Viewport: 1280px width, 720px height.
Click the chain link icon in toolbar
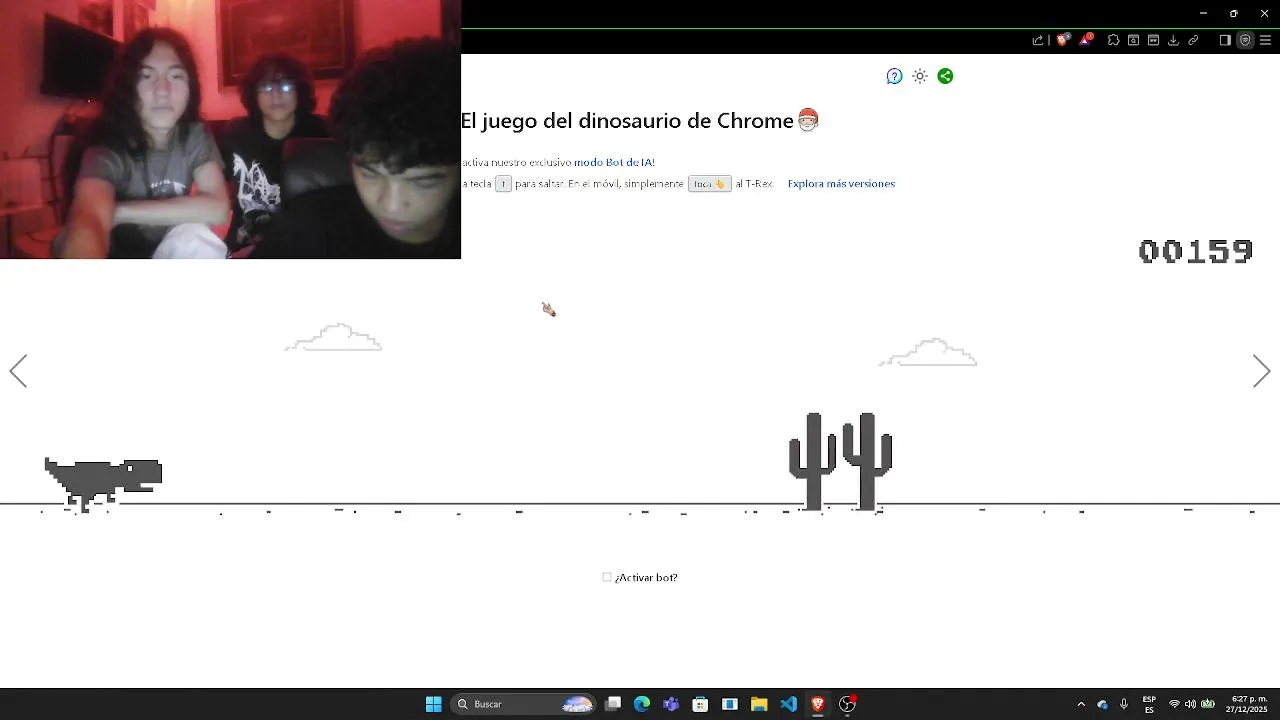(x=1193, y=40)
